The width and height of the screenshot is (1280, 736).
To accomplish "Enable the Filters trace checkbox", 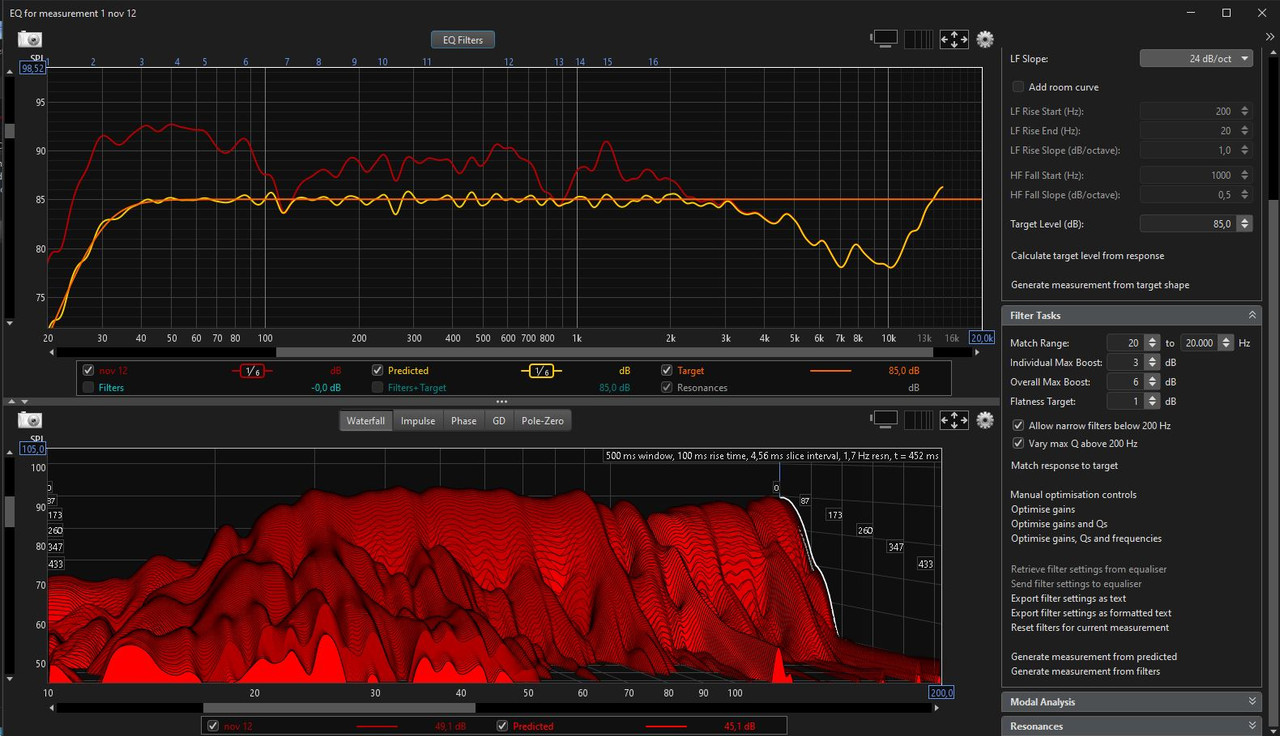I will (x=89, y=387).
